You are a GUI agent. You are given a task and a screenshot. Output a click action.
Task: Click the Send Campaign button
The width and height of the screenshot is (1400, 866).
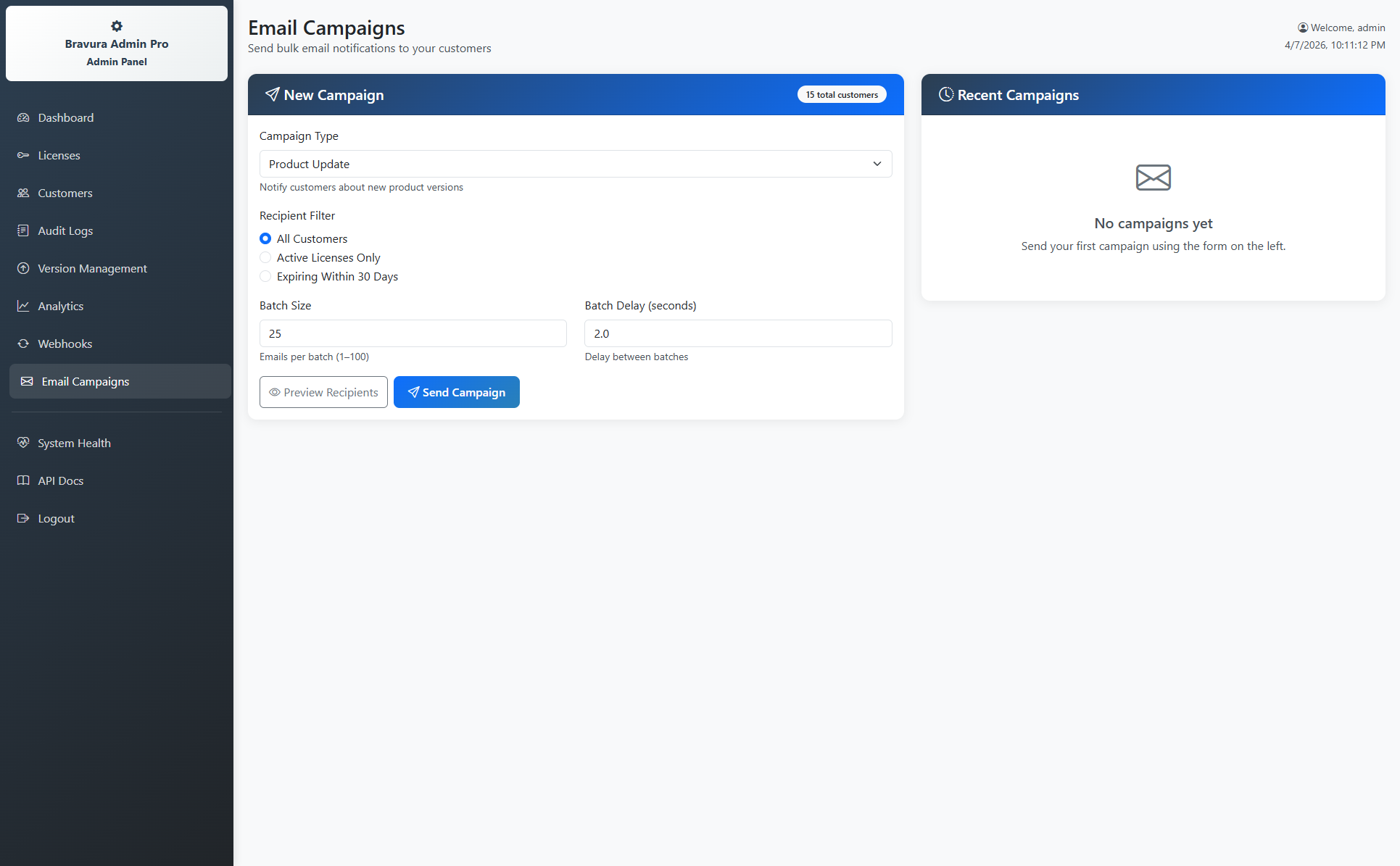coord(457,392)
